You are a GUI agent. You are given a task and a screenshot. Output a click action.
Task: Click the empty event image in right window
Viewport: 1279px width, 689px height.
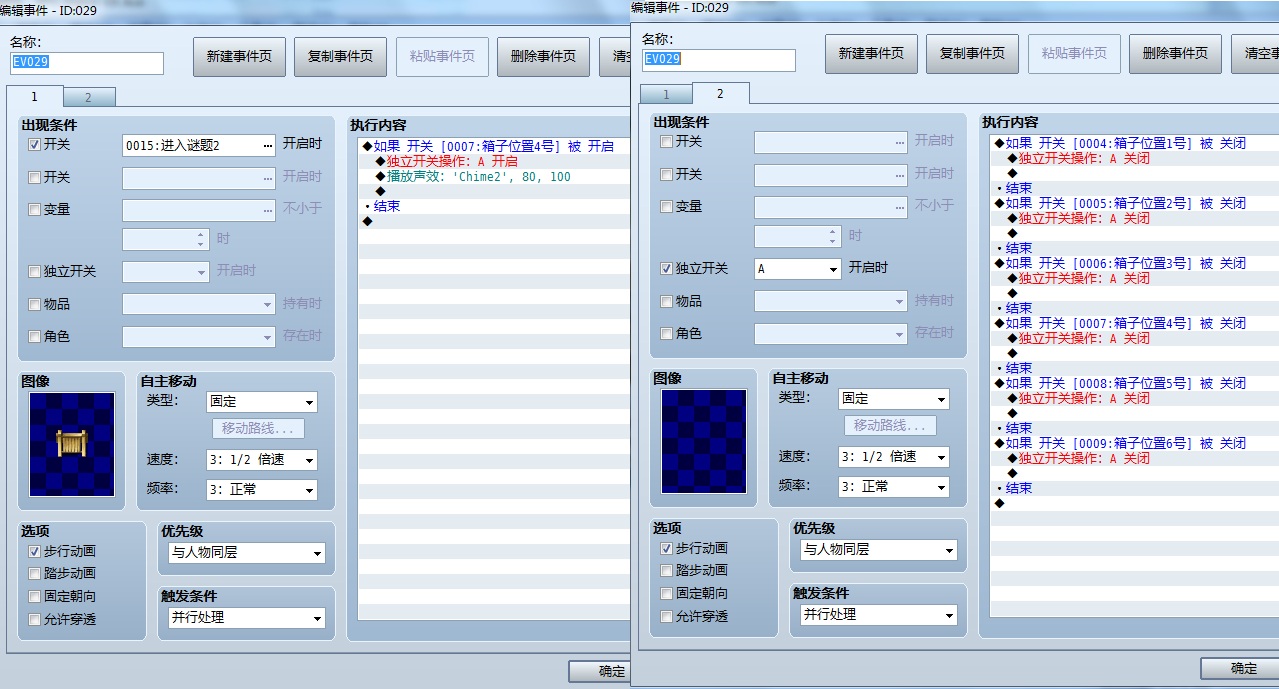coord(704,440)
